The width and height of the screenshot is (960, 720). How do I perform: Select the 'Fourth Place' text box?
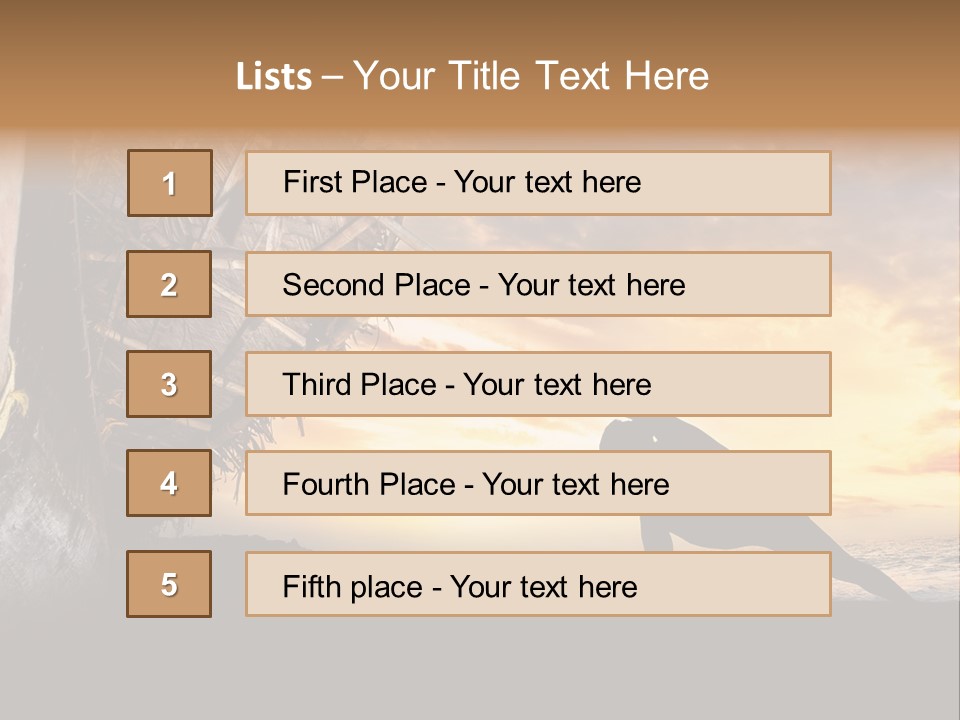tap(538, 483)
